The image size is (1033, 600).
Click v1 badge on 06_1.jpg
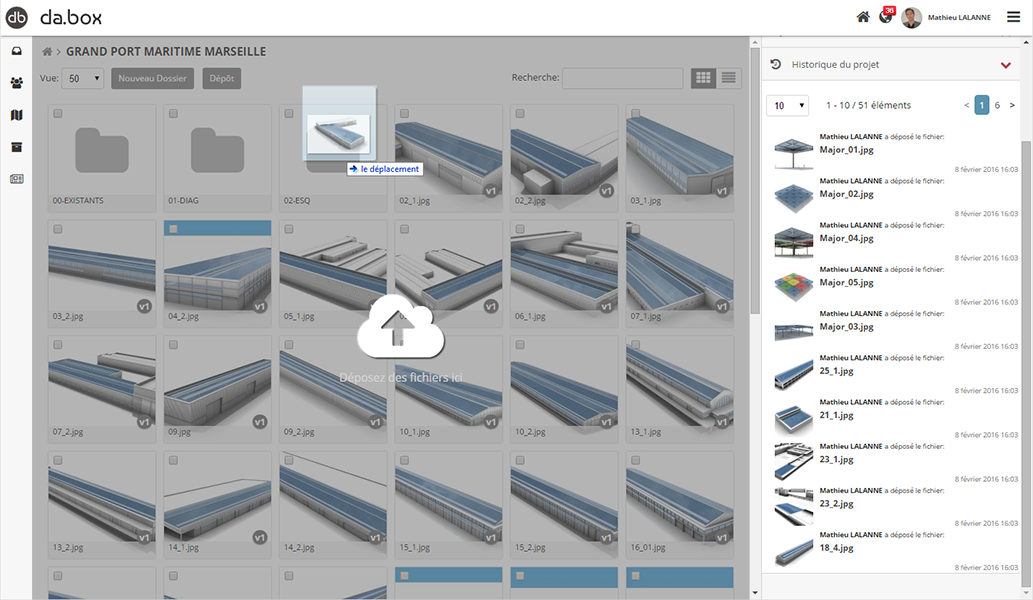(606, 306)
